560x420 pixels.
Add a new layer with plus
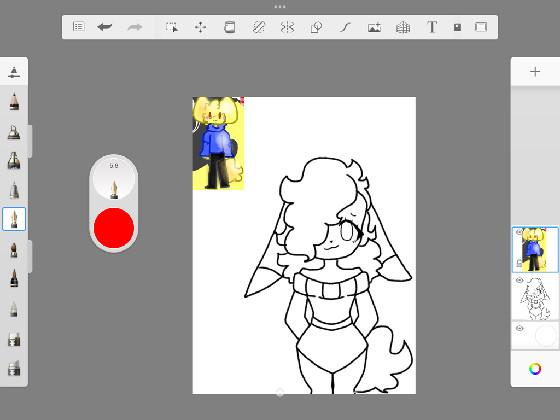(535, 72)
